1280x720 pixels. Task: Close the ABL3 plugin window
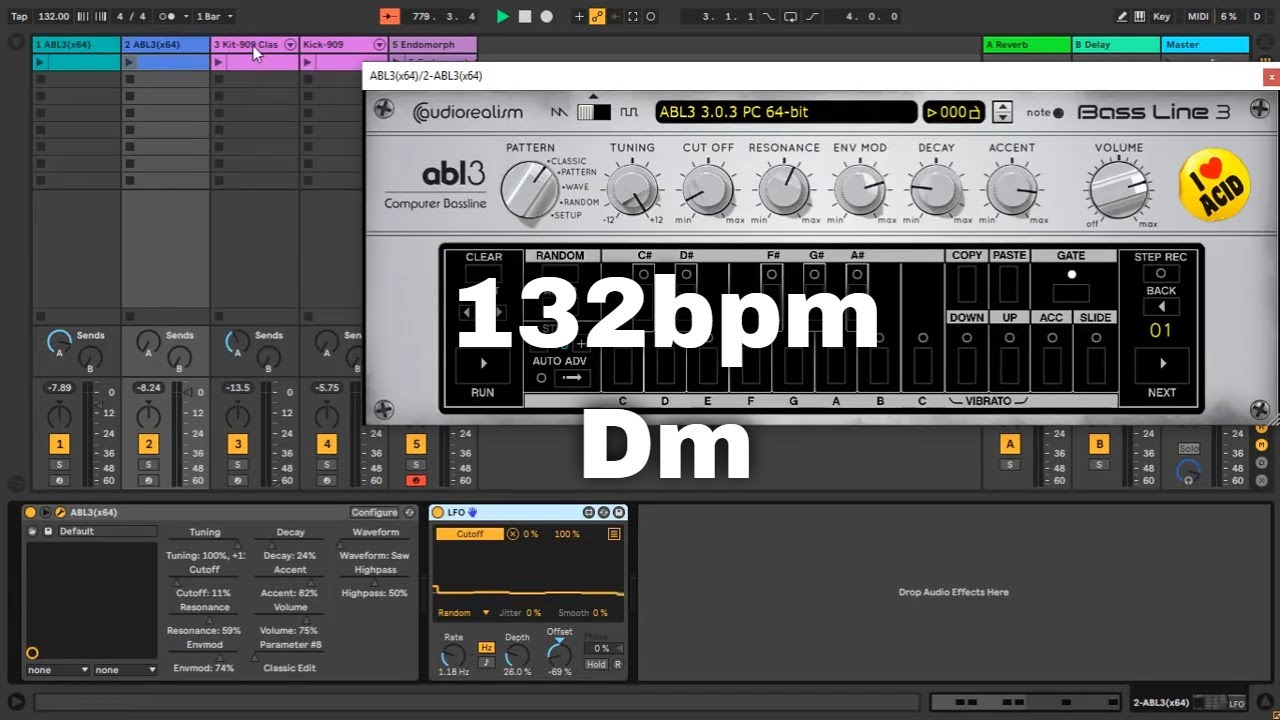pyautogui.click(x=1271, y=76)
